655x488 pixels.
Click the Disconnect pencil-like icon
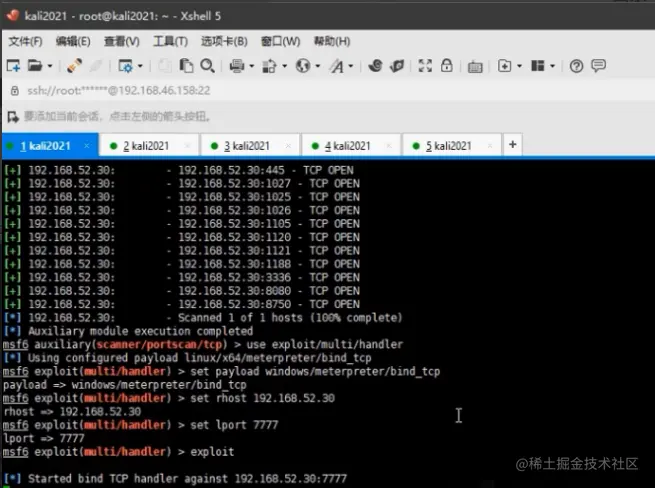[74, 66]
